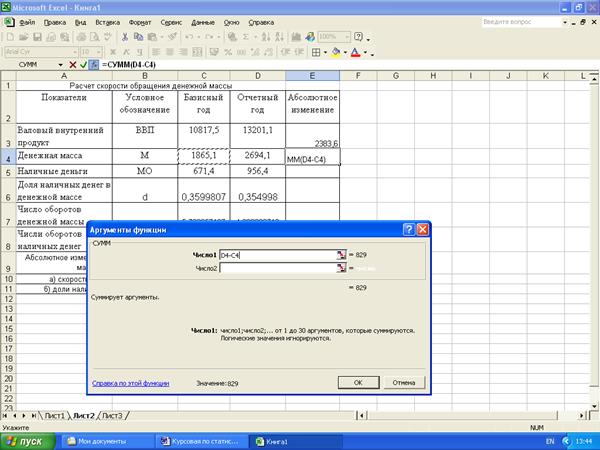Confirm formula with the green checkmark icon
600x450 pixels.
83,65
